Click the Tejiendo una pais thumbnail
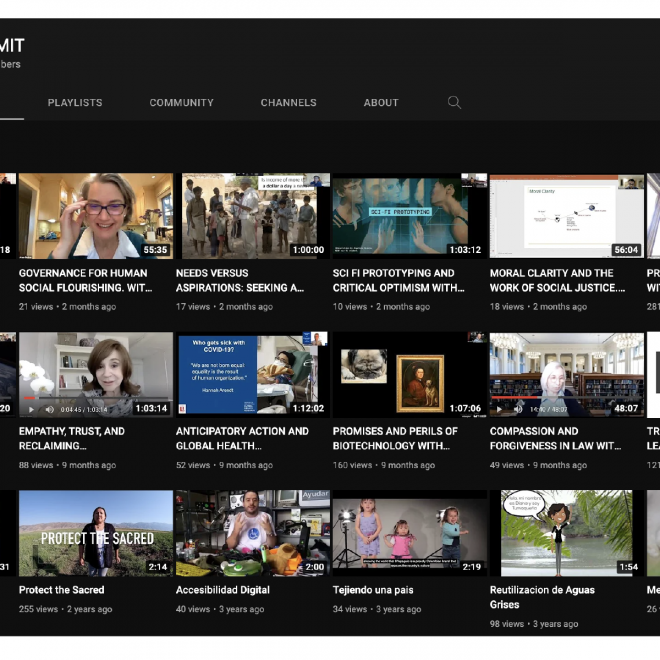The width and height of the screenshot is (660, 660). click(409, 532)
